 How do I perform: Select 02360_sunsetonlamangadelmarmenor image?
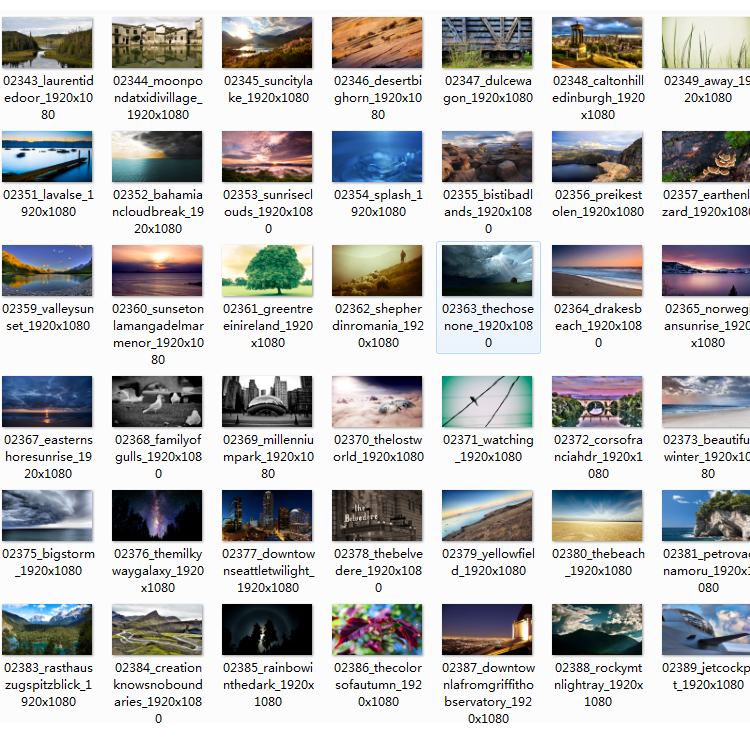point(157,270)
